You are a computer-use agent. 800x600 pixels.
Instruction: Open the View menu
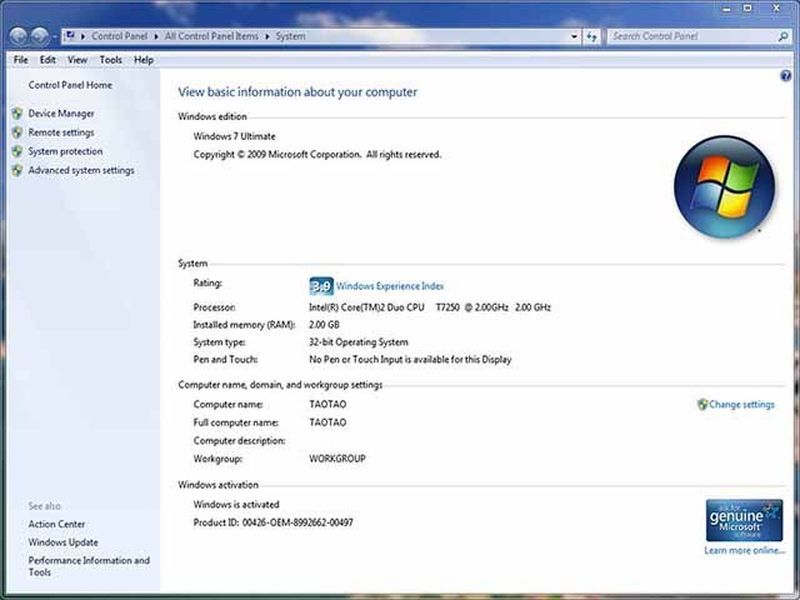[x=78, y=60]
